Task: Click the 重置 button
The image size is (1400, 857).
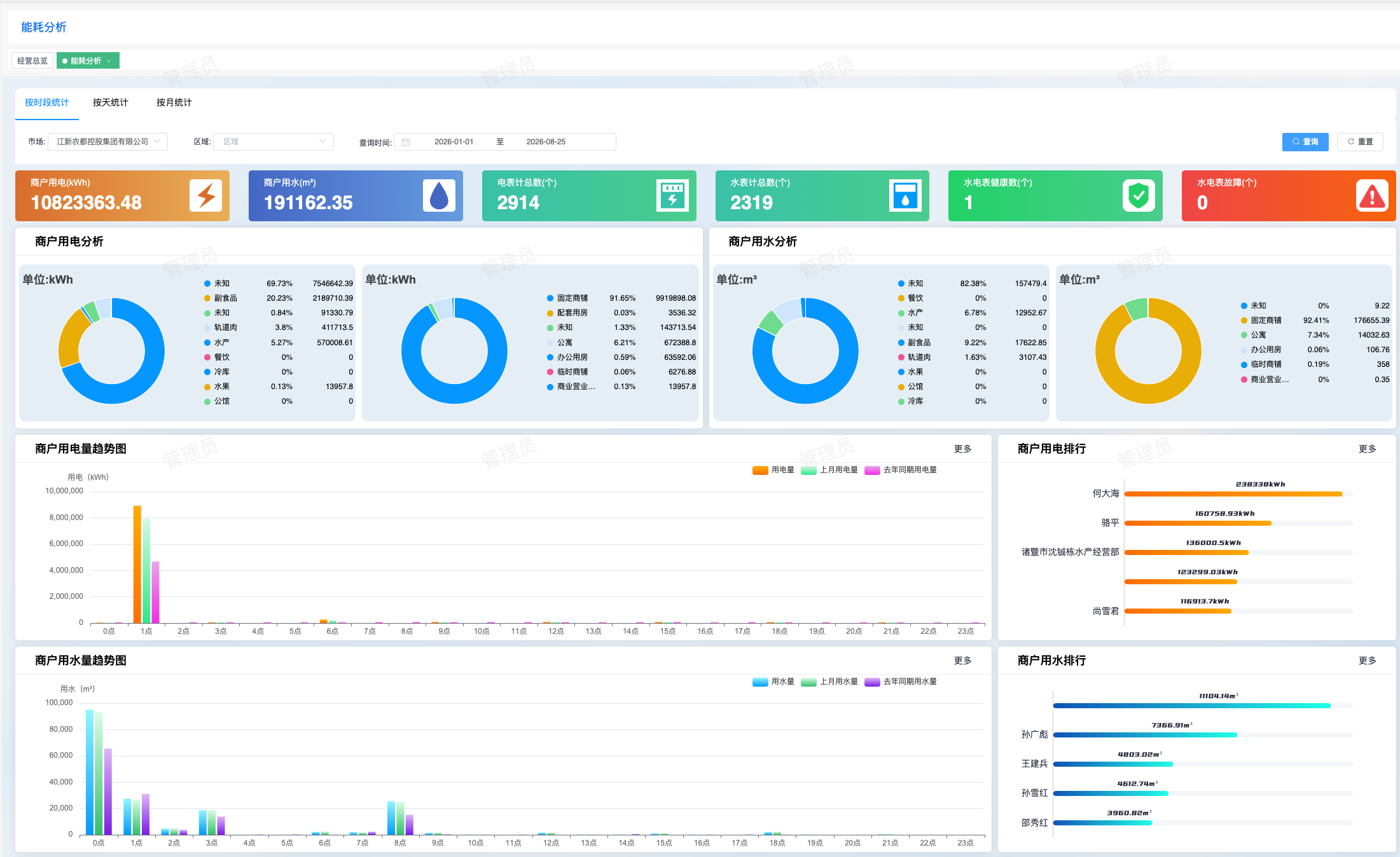Action: [1361, 142]
